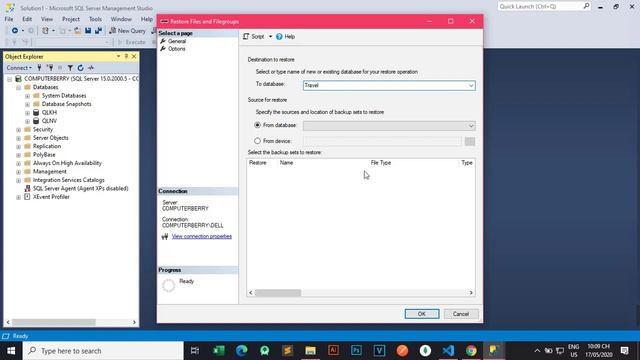Open Google Chrome from the taskbar
This screenshot has width=640, height=360.
(x=471, y=351)
